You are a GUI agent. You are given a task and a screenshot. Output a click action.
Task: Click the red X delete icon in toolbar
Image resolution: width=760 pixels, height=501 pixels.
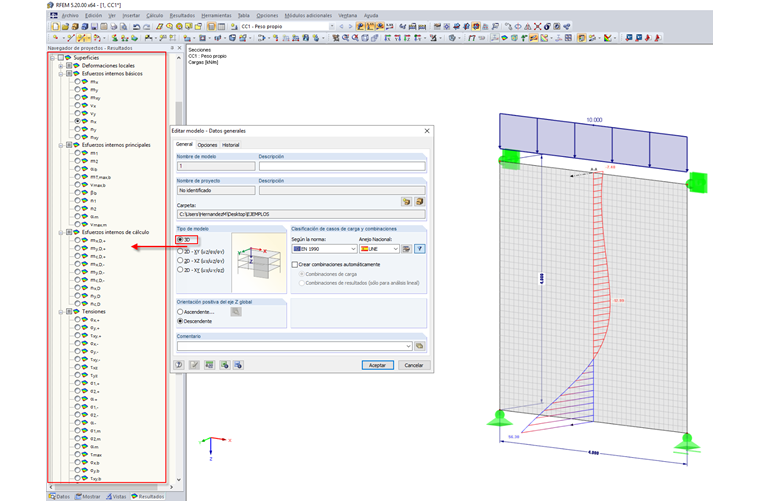click(x=538, y=27)
